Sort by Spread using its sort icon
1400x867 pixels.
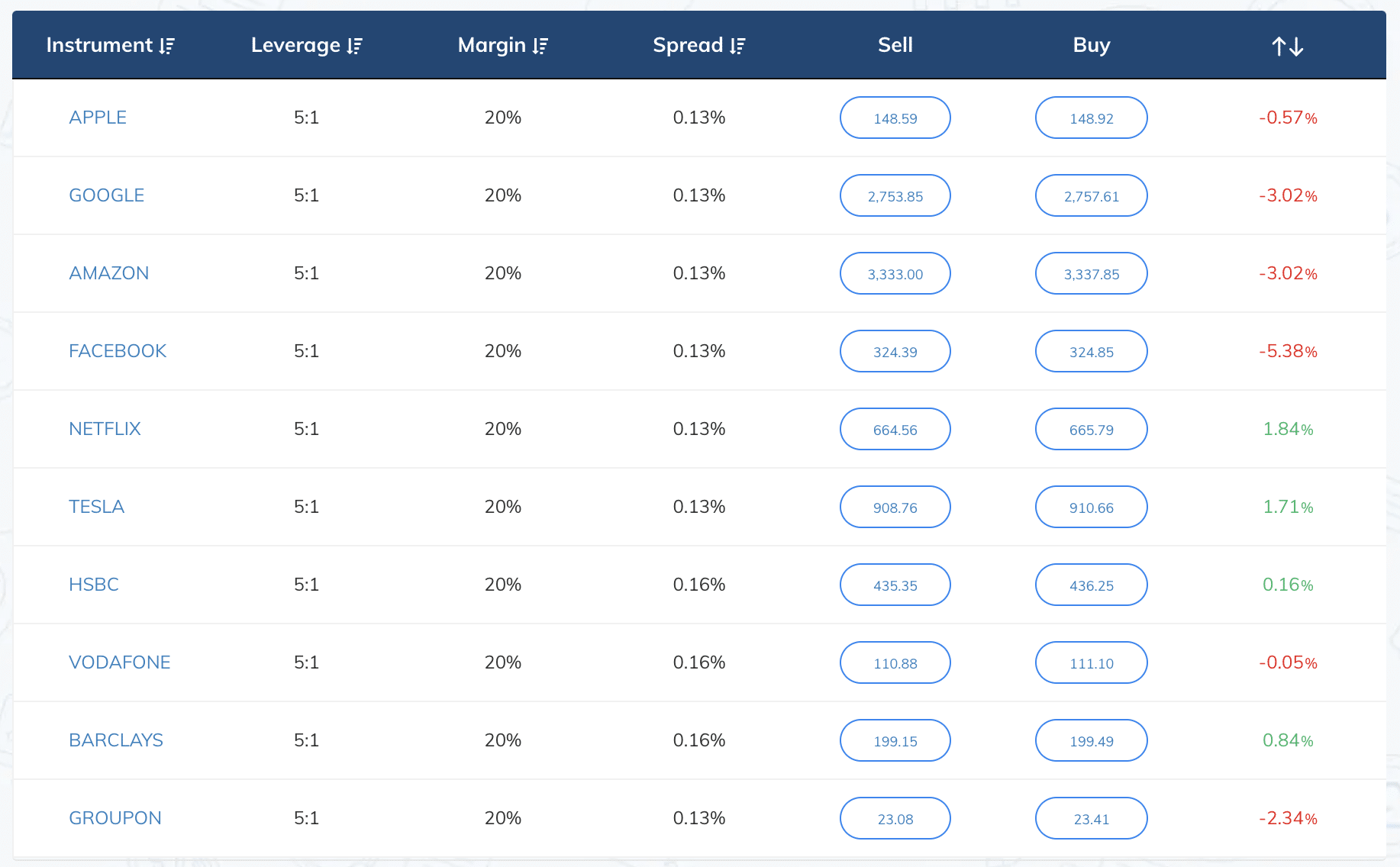[737, 47]
